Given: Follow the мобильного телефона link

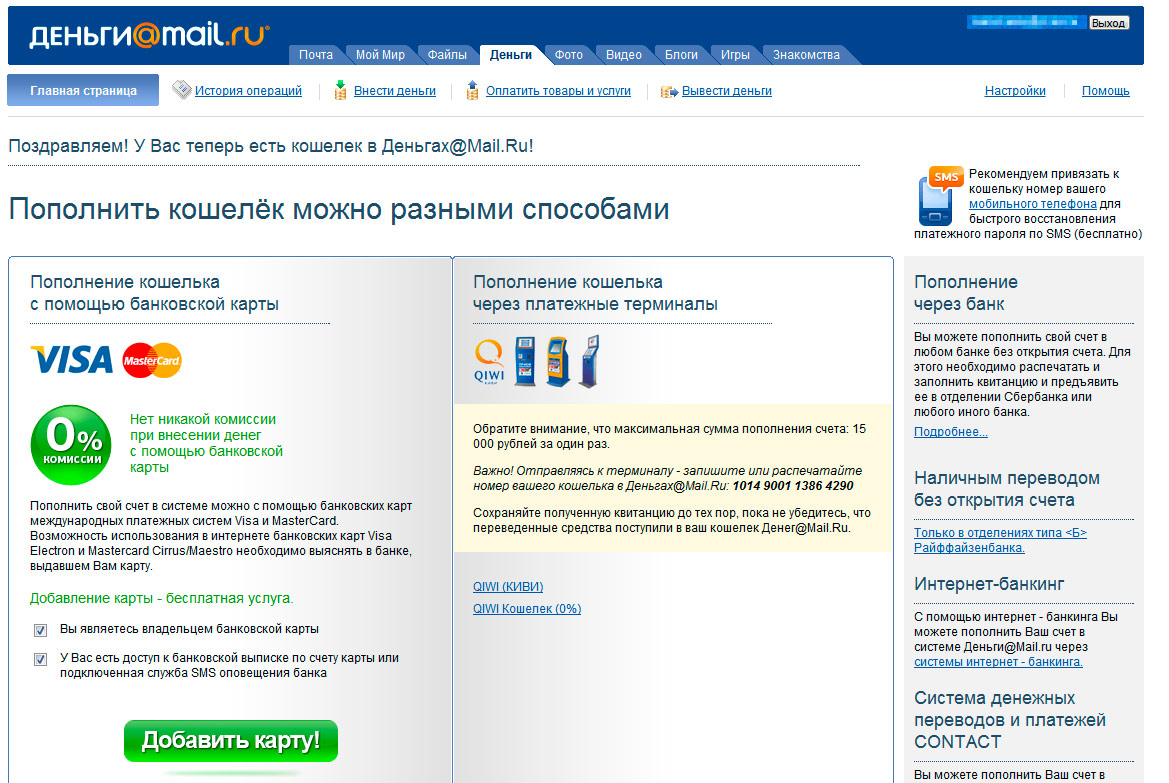Looking at the screenshot, I should 1033,204.
